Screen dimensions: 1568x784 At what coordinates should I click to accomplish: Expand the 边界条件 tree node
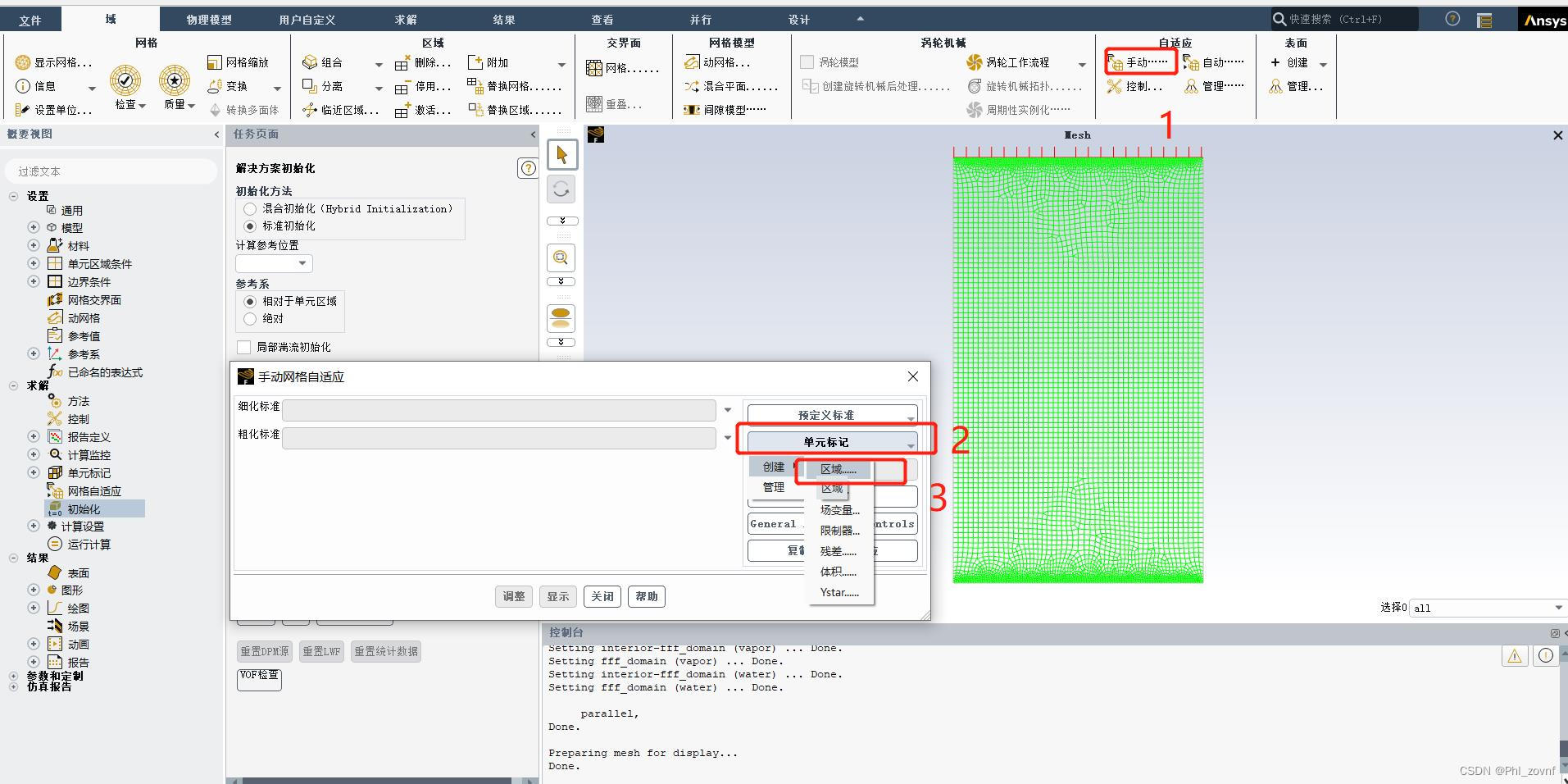33,281
